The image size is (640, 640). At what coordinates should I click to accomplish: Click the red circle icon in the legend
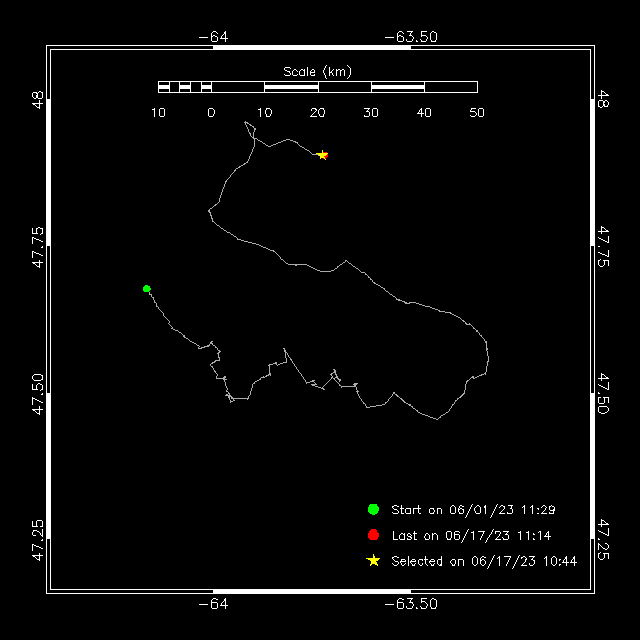point(373,535)
